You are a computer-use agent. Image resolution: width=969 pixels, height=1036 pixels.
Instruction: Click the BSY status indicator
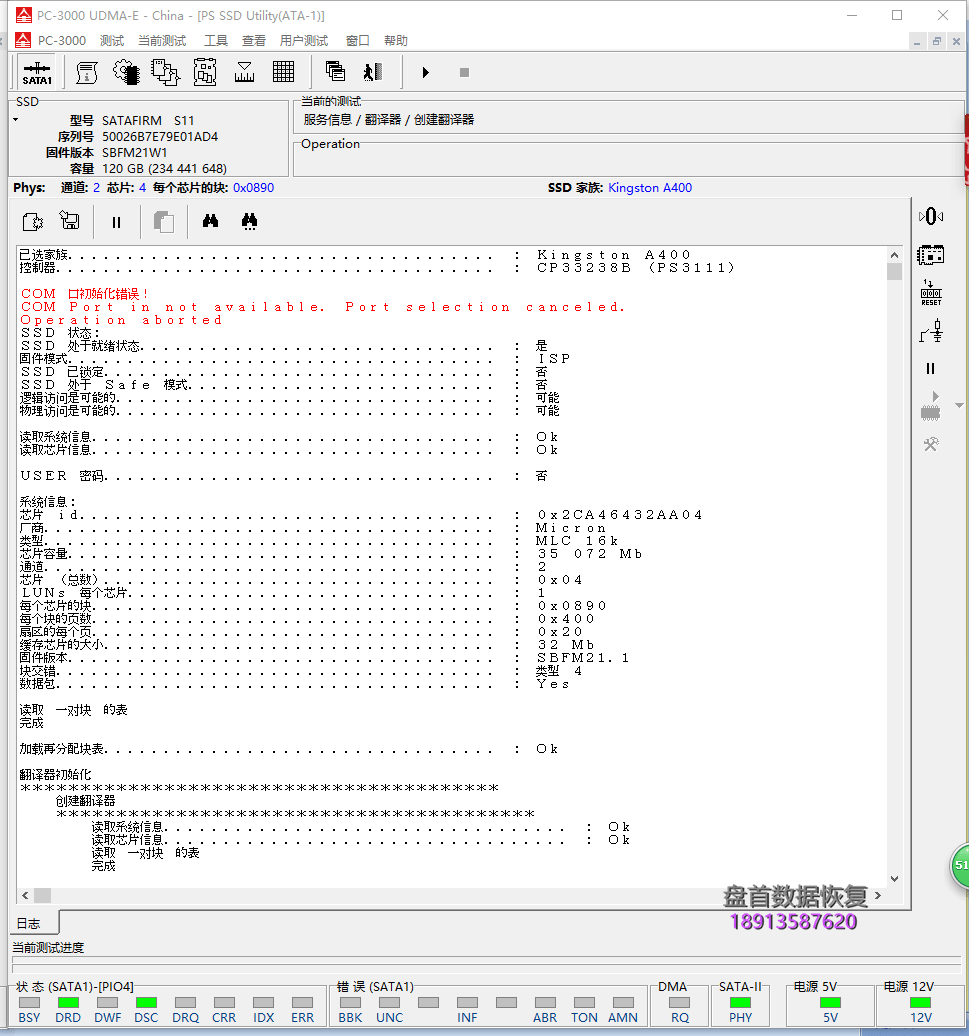pos(29,1003)
